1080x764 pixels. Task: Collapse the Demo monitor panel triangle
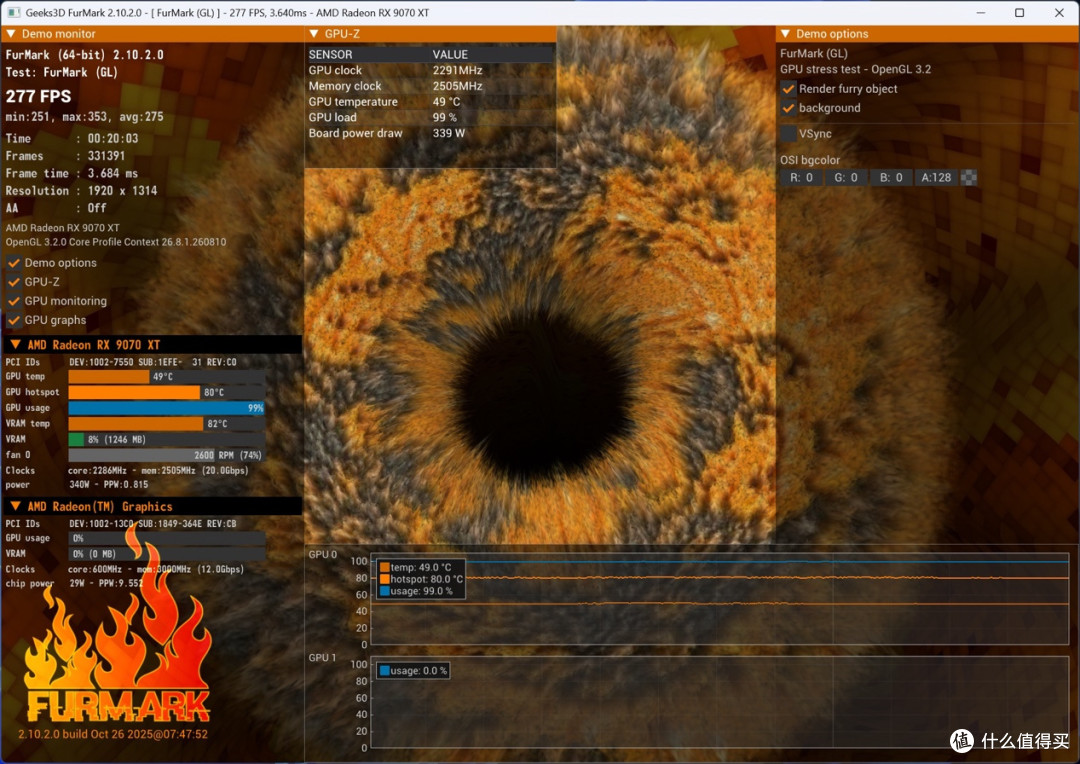[x=10, y=34]
